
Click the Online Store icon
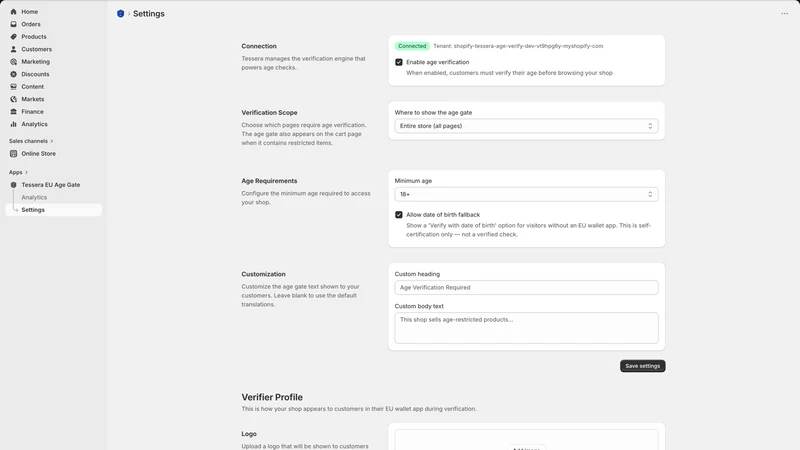tap(13, 154)
